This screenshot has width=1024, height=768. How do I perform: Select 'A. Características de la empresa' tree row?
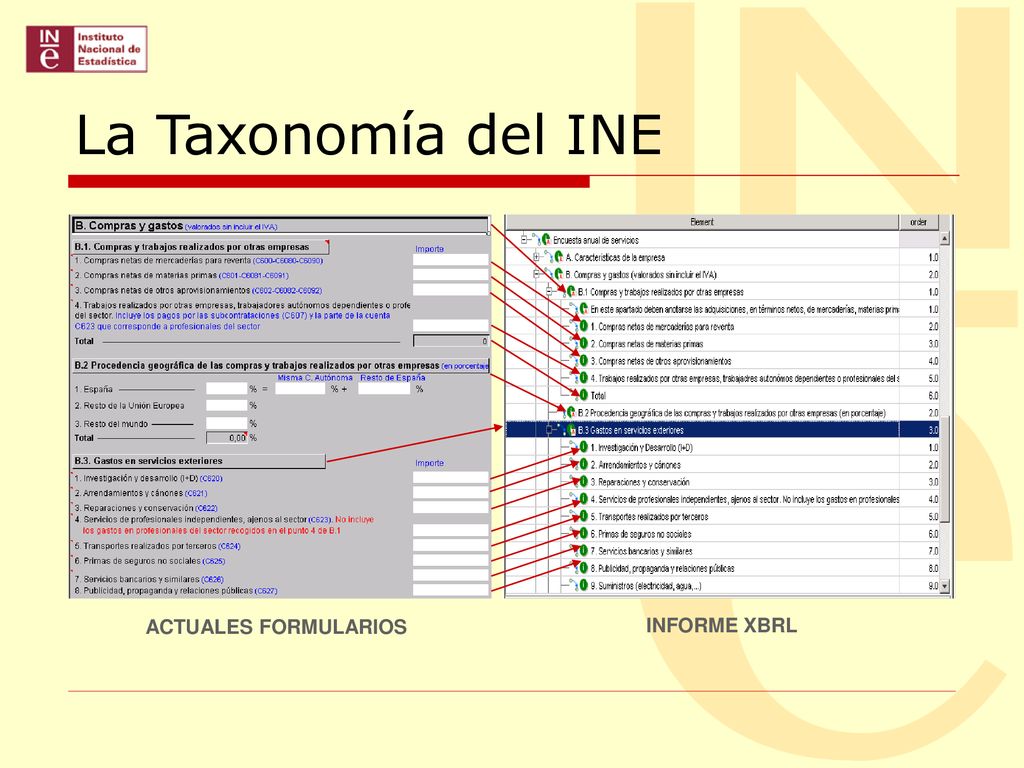(x=723, y=257)
